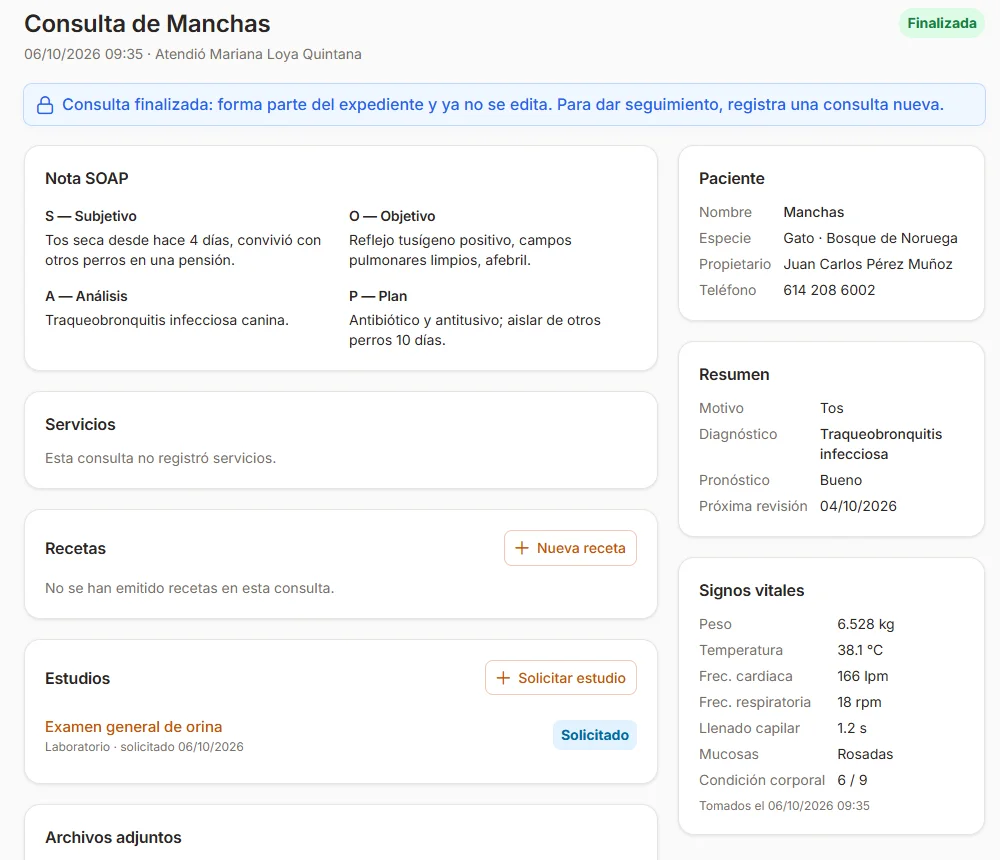Click the species value 'Gato · Bosque de Noruega'
This screenshot has width=1000, height=860.
870,239
